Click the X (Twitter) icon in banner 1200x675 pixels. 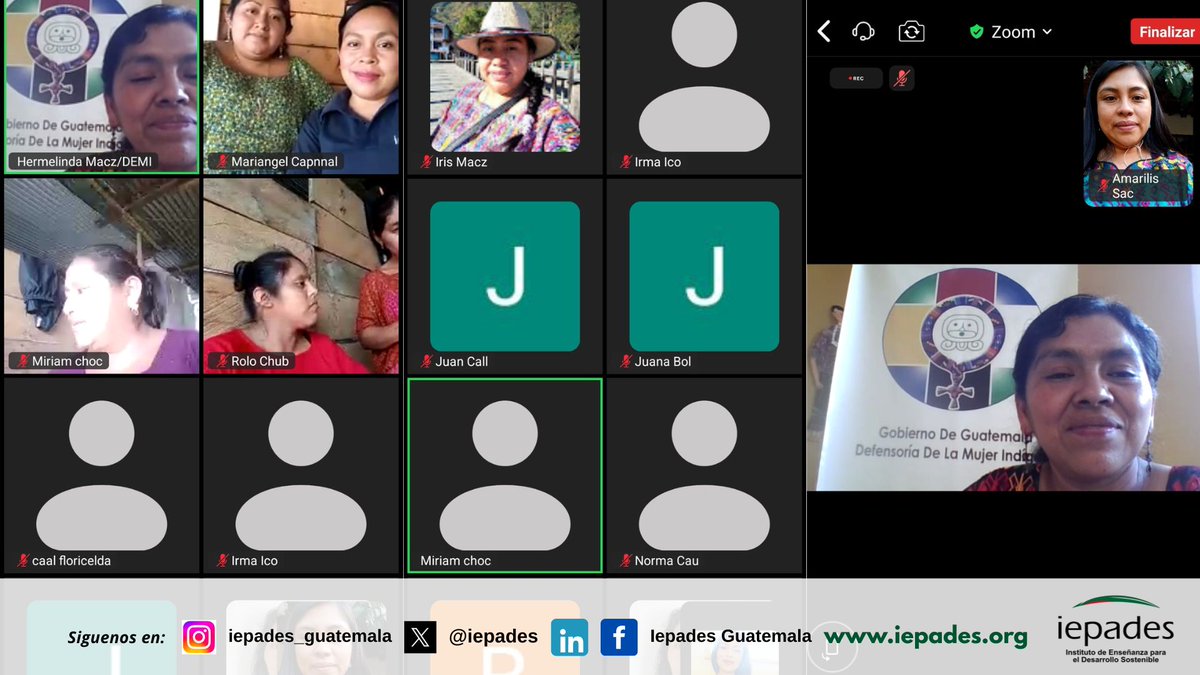coord(420,637)
